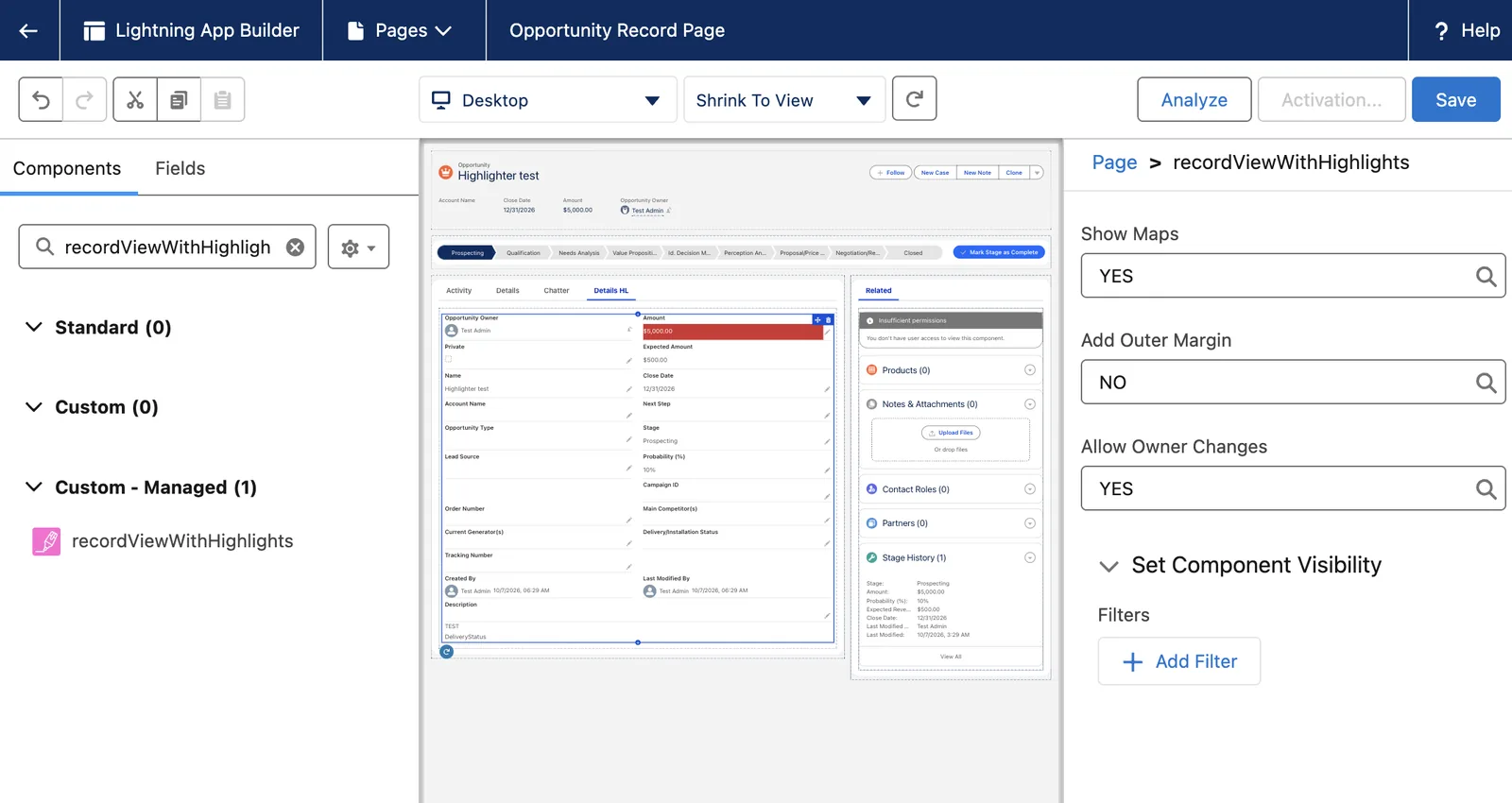Click the Lightning App Builder icon
The image size is (1512, 803).
(x=94, y=31)
